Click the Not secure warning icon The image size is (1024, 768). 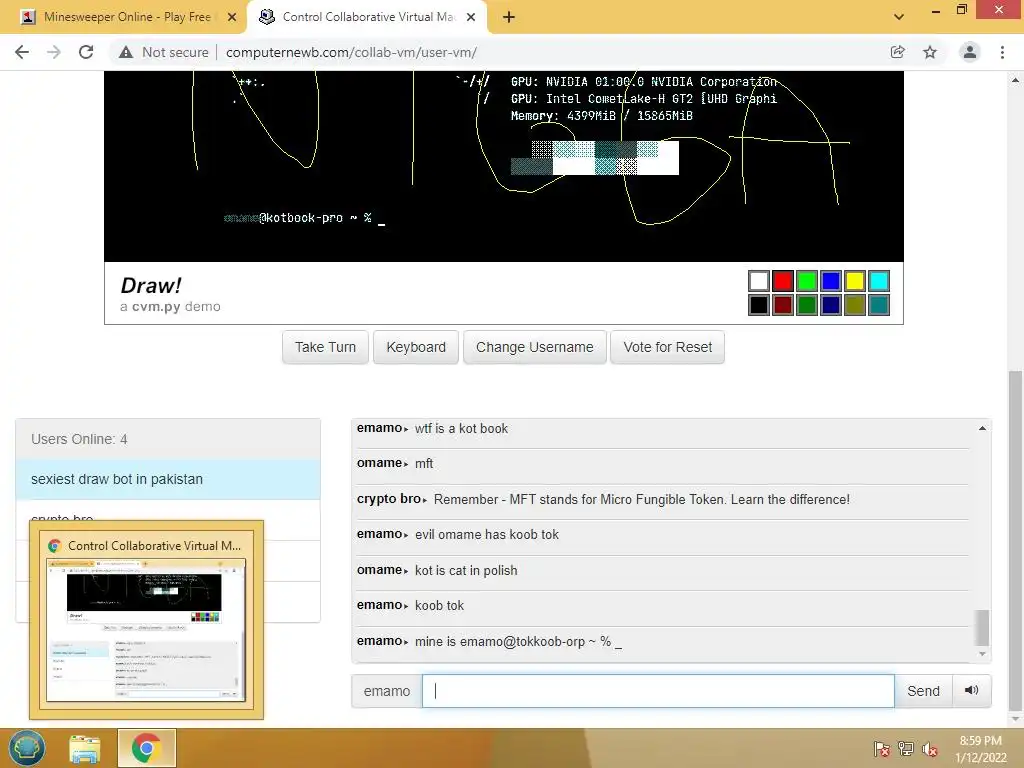(126, 52)
